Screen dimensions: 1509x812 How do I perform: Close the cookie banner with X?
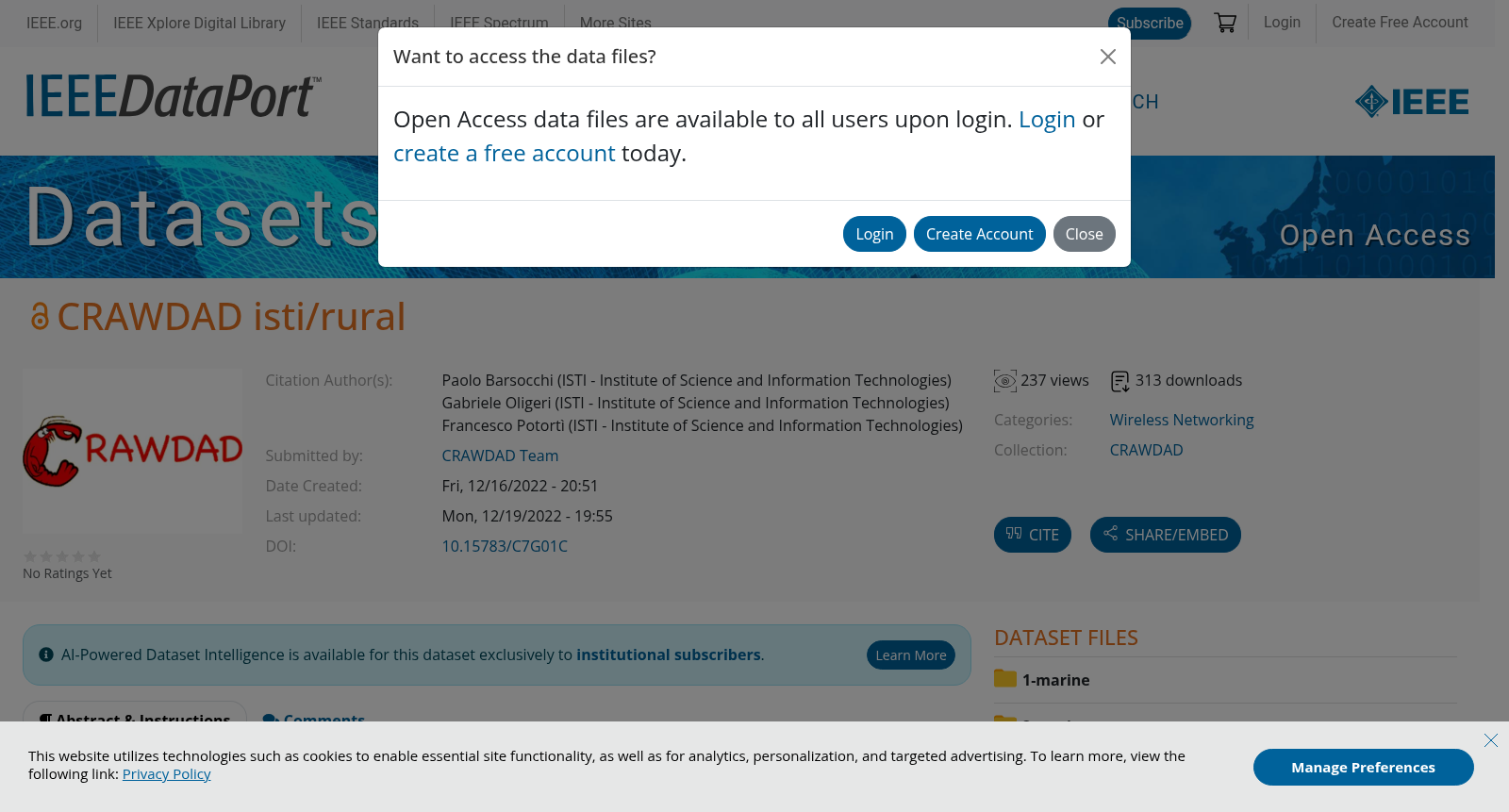tap(1491, 740)
